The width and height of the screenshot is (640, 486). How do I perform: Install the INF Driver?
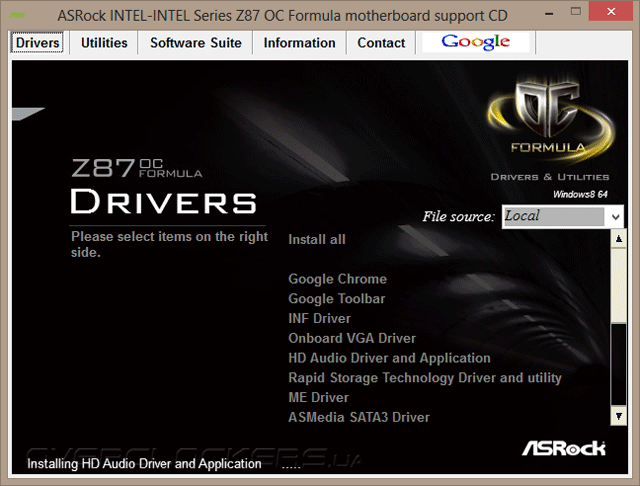coord(319,318)
